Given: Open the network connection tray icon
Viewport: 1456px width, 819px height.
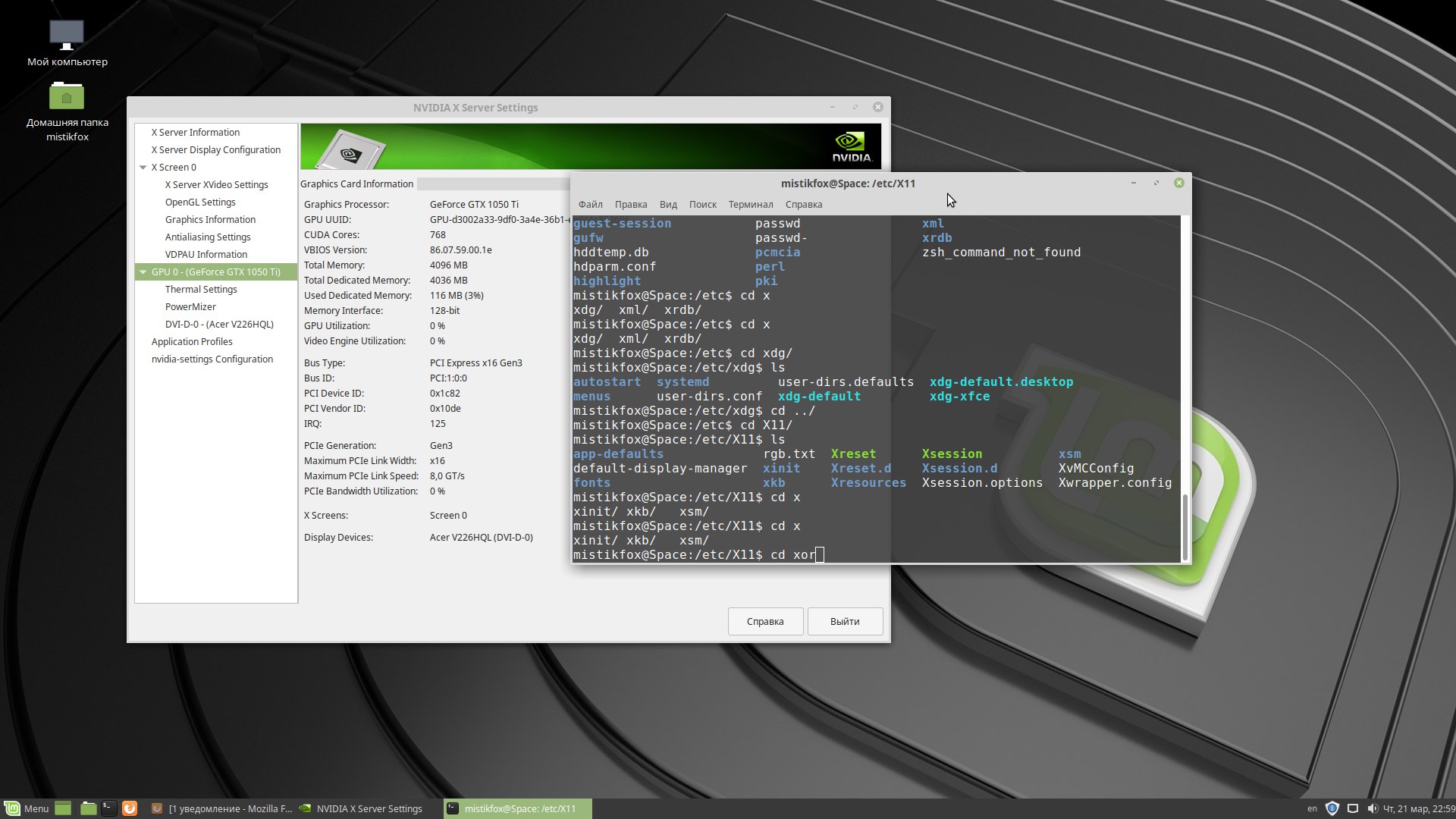Looking at the screenshot, I should pos(1353,808).
